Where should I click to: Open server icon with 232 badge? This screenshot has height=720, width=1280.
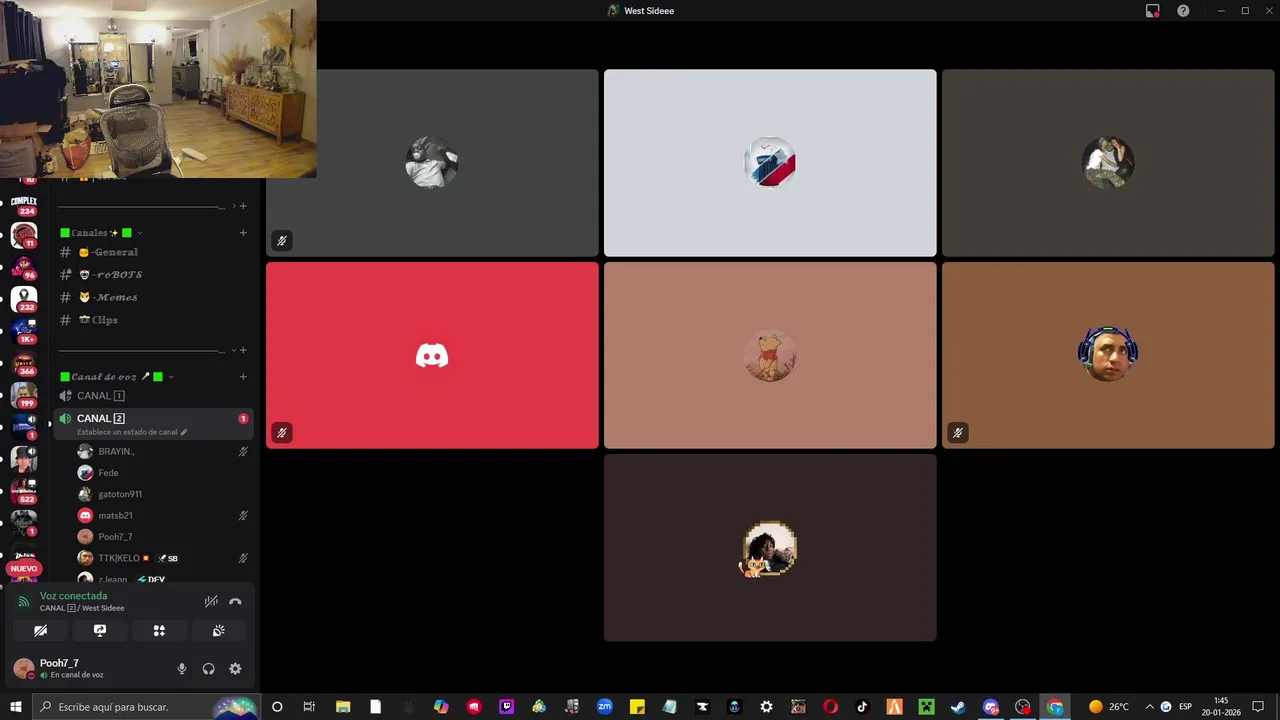[x=24, y=300]
